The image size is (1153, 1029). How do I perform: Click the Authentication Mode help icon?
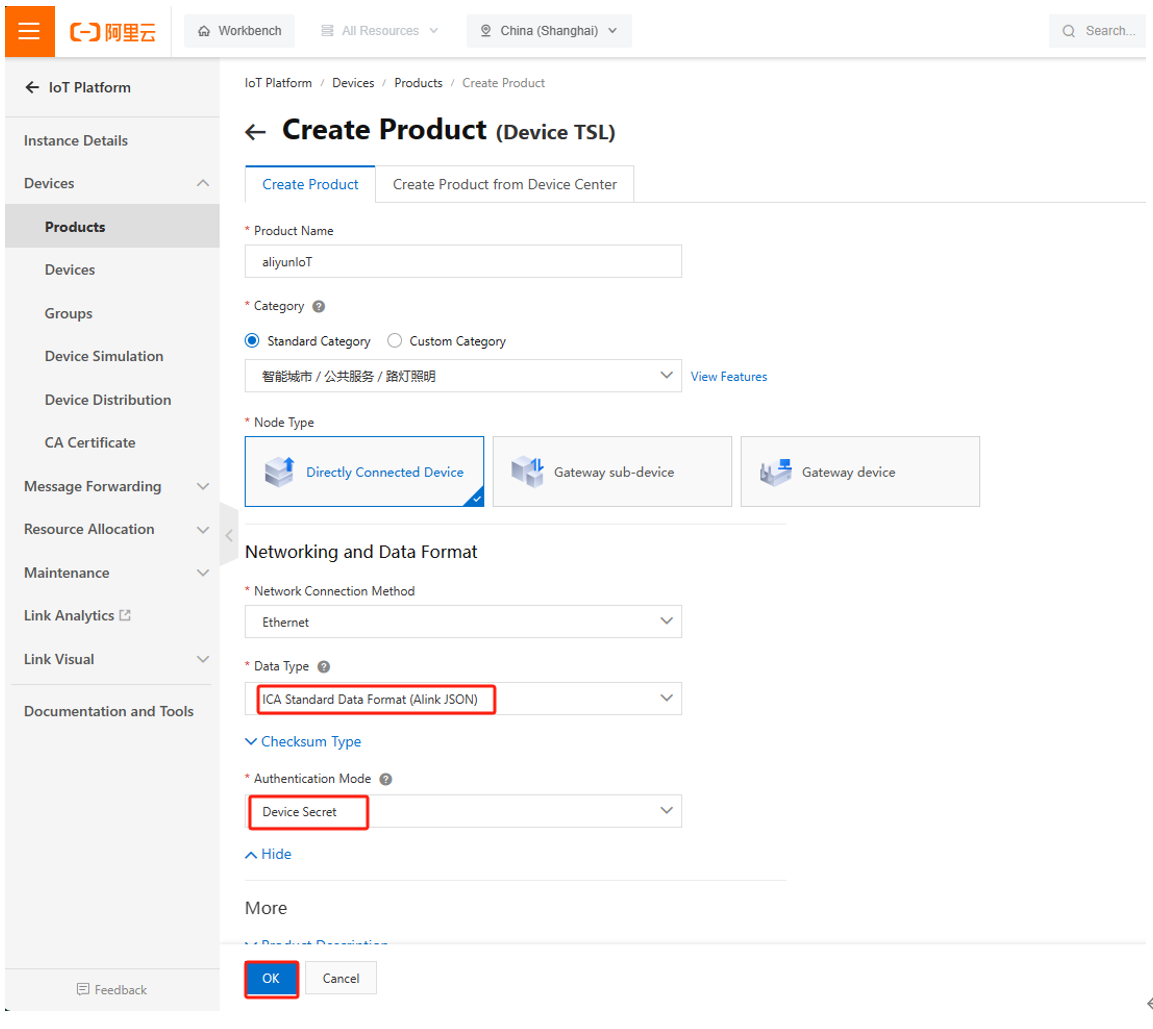(386, 779)
